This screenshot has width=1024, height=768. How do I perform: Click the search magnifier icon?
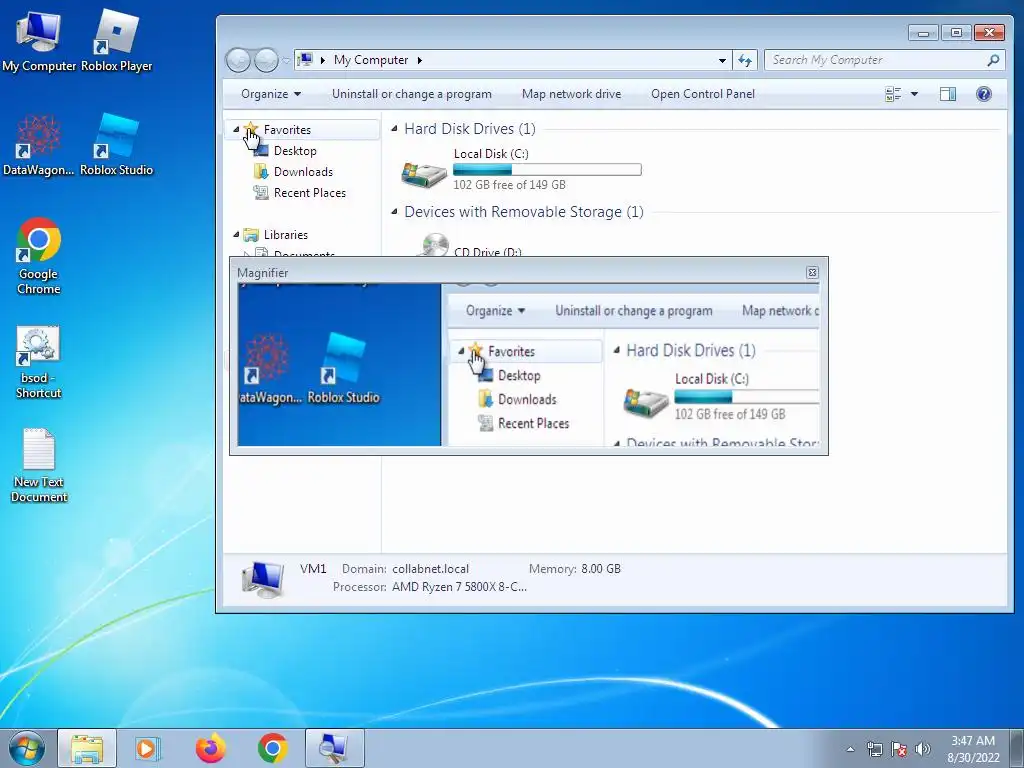pyautogui.click(x=993, y=60)
